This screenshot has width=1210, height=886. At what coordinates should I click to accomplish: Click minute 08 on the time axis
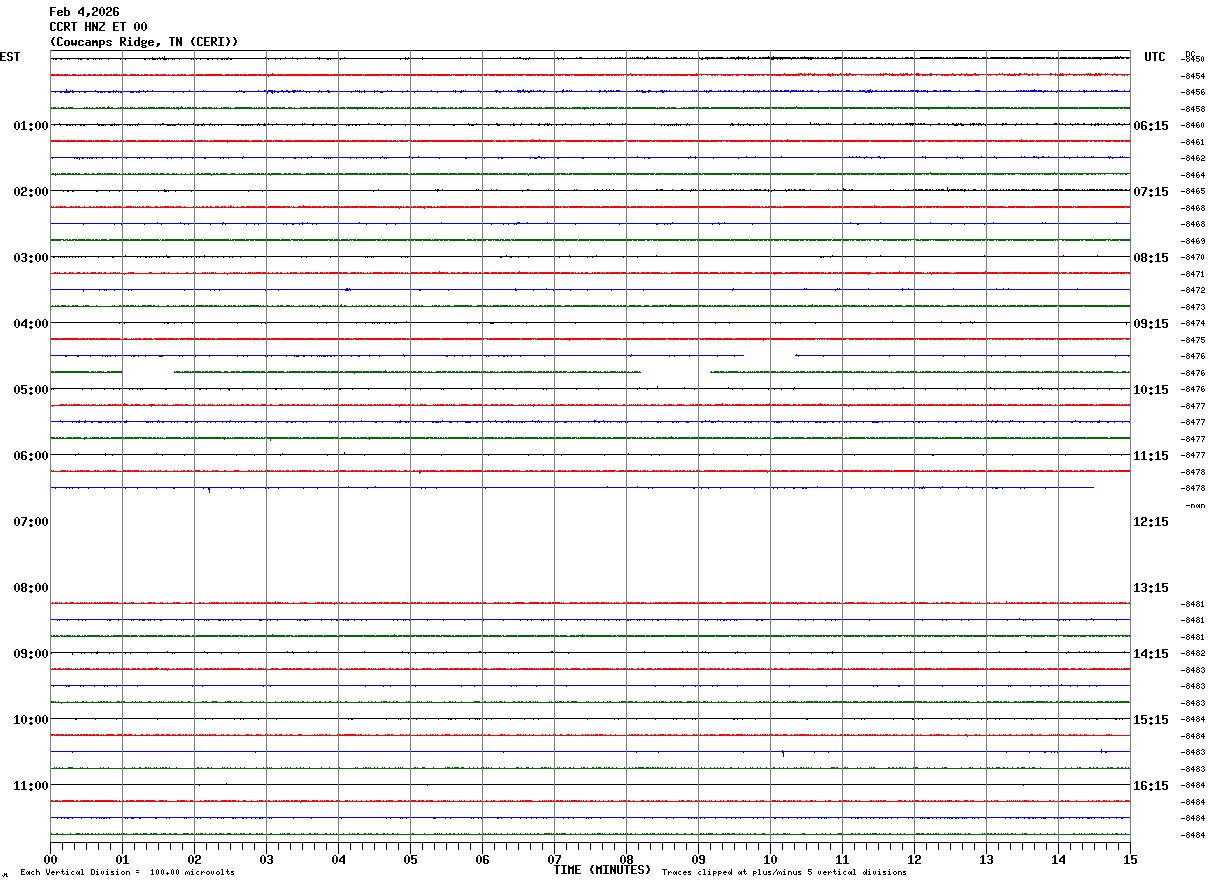pos(626,860)
